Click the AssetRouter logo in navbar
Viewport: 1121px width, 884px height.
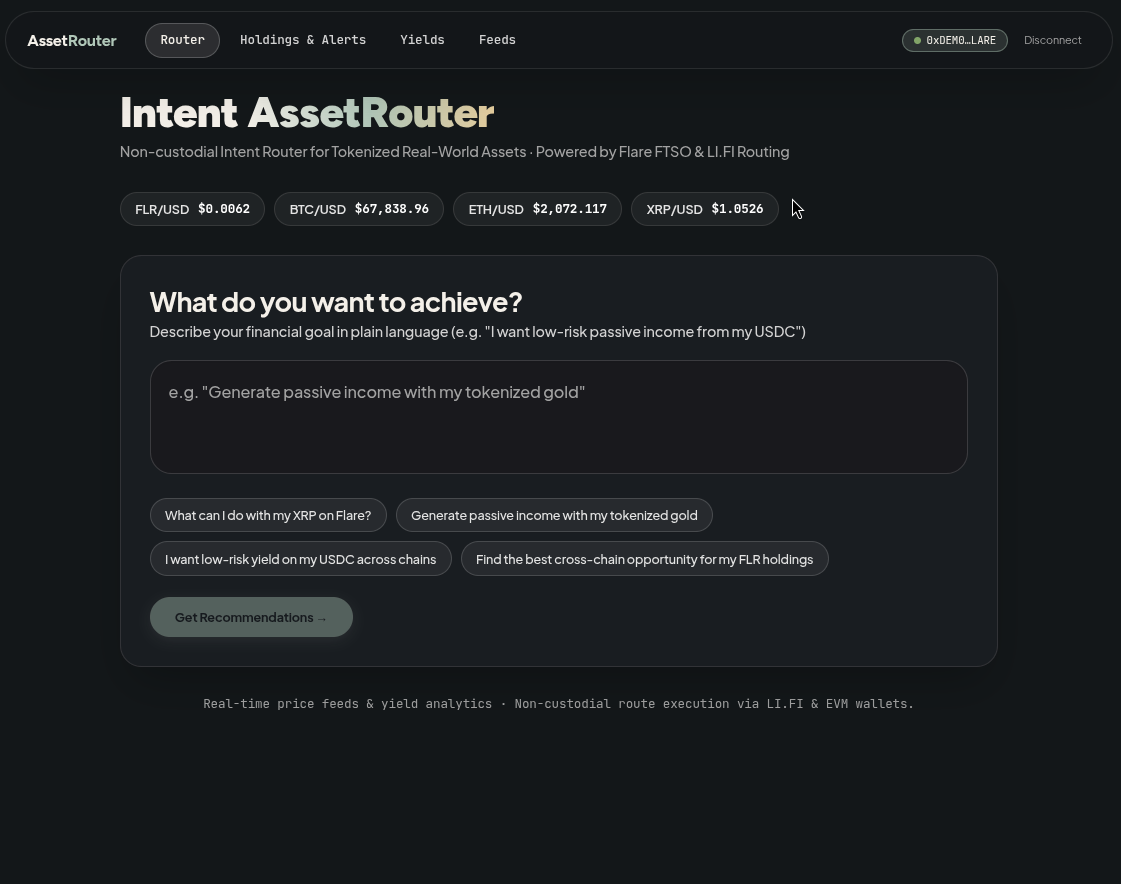[x=71, y=41]
